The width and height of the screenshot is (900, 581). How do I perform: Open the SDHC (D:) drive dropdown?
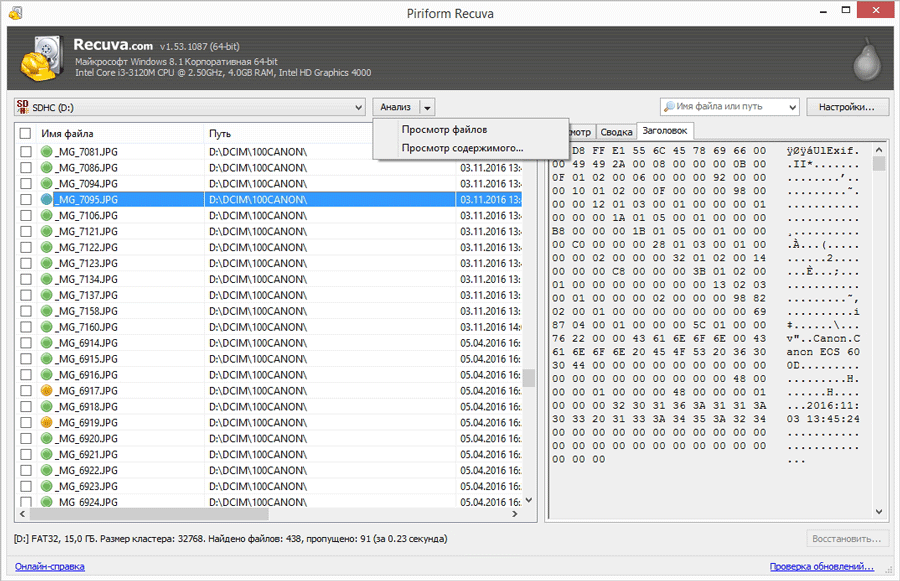click(x=359, y=107)
